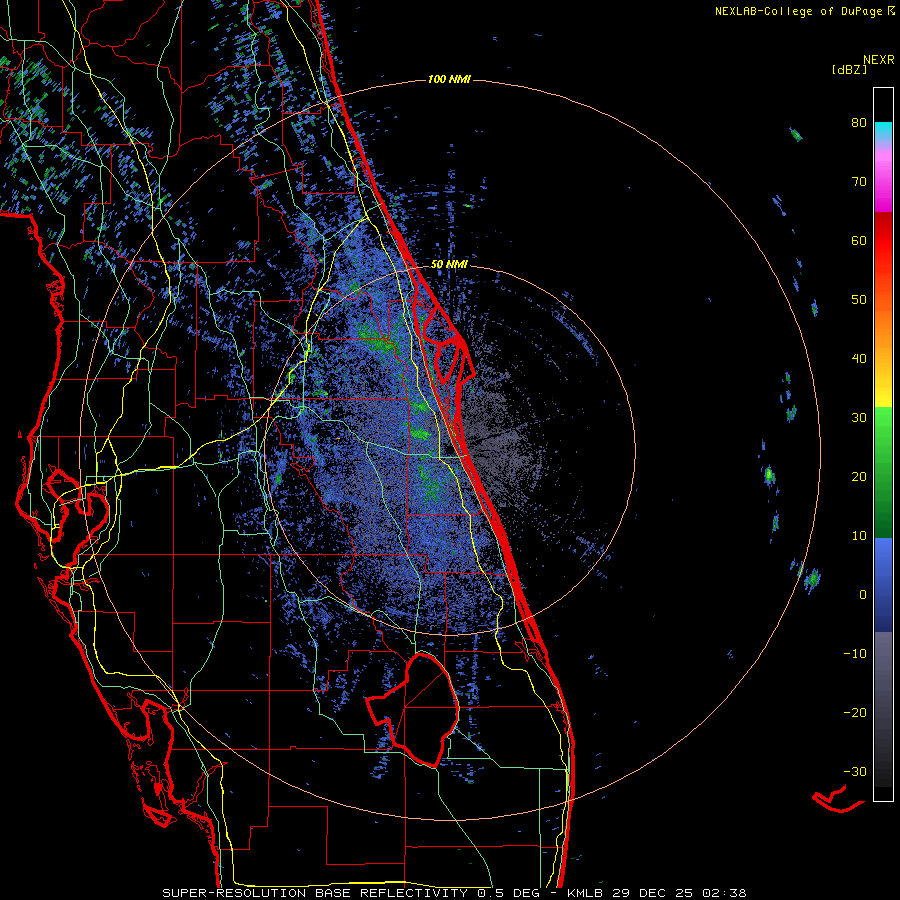Screen dimensions: 900x900
Task: Click the -30 value on dBZ scale
Action: point(855,772)
